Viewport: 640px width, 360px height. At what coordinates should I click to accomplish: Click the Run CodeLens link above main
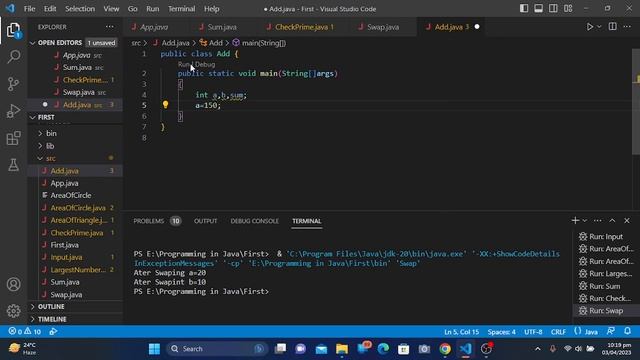[x=184, y=64]
